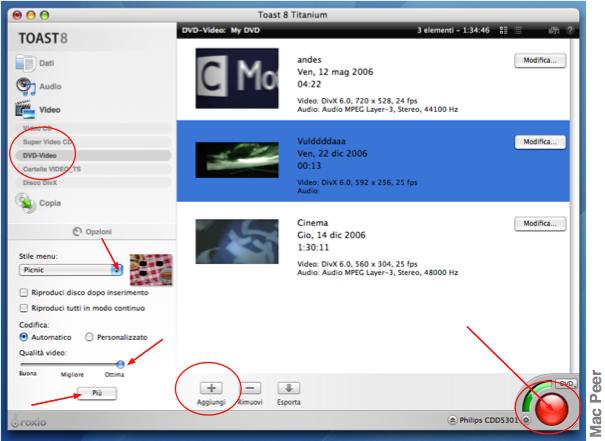
Task: Click the '3 elementi - 1:34:46' status
Action: pyautogui.click(x=453, y=30)
